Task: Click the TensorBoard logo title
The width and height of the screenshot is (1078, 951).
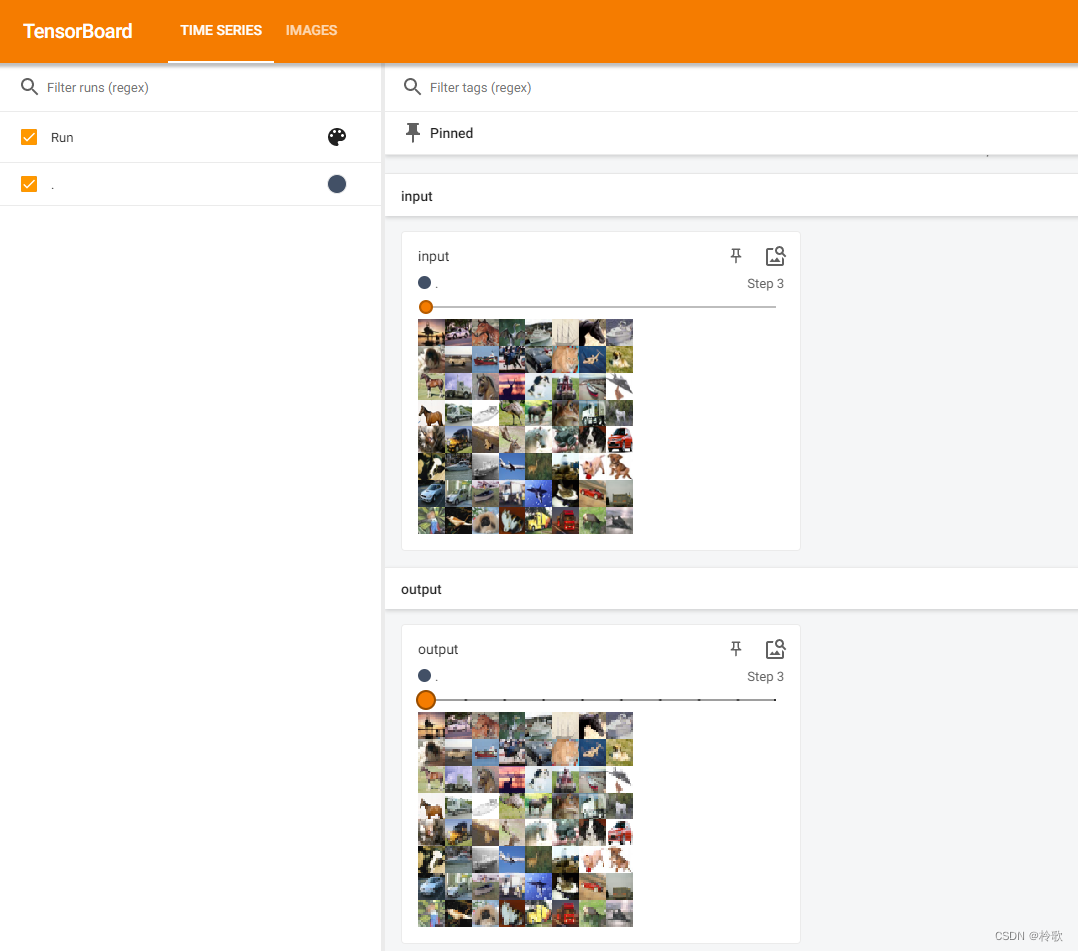Action: pos(78,31)
